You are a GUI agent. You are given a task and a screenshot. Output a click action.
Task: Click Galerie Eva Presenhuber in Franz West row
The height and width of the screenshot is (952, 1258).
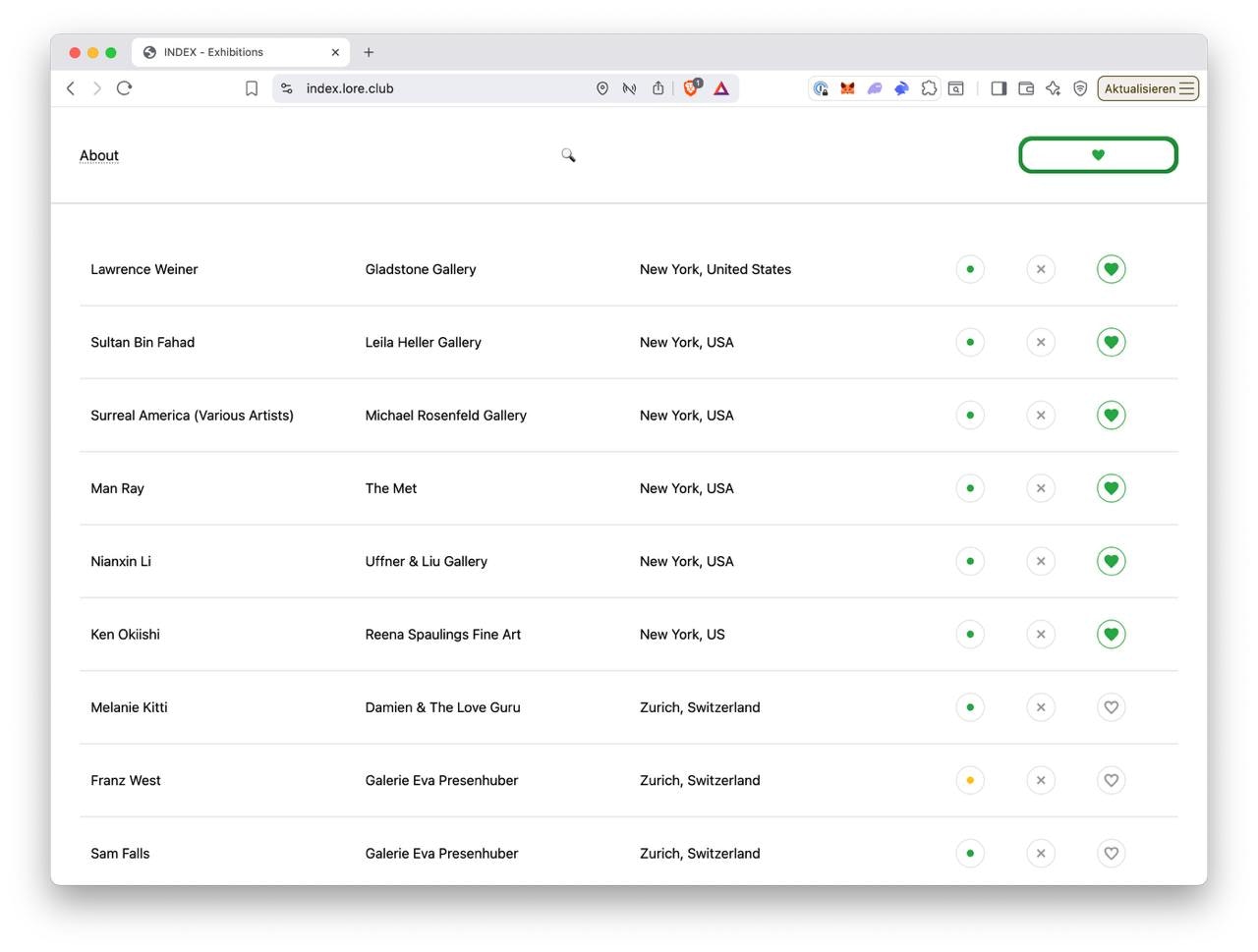(x=442, y=780)
